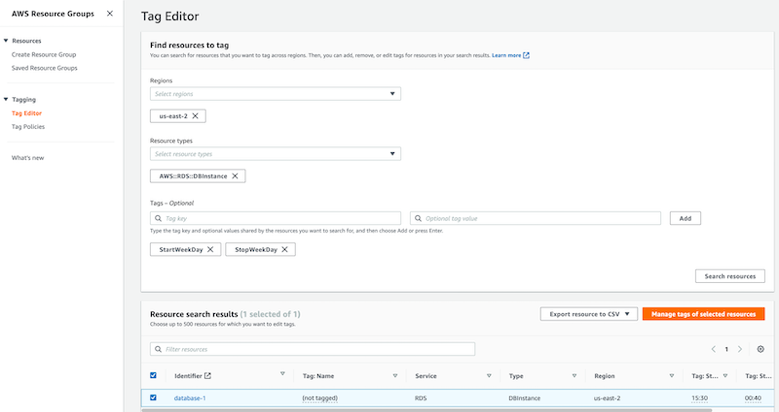Click the RDS Service cell
Viewport: 779px width, 412px height.
[421, 398]
